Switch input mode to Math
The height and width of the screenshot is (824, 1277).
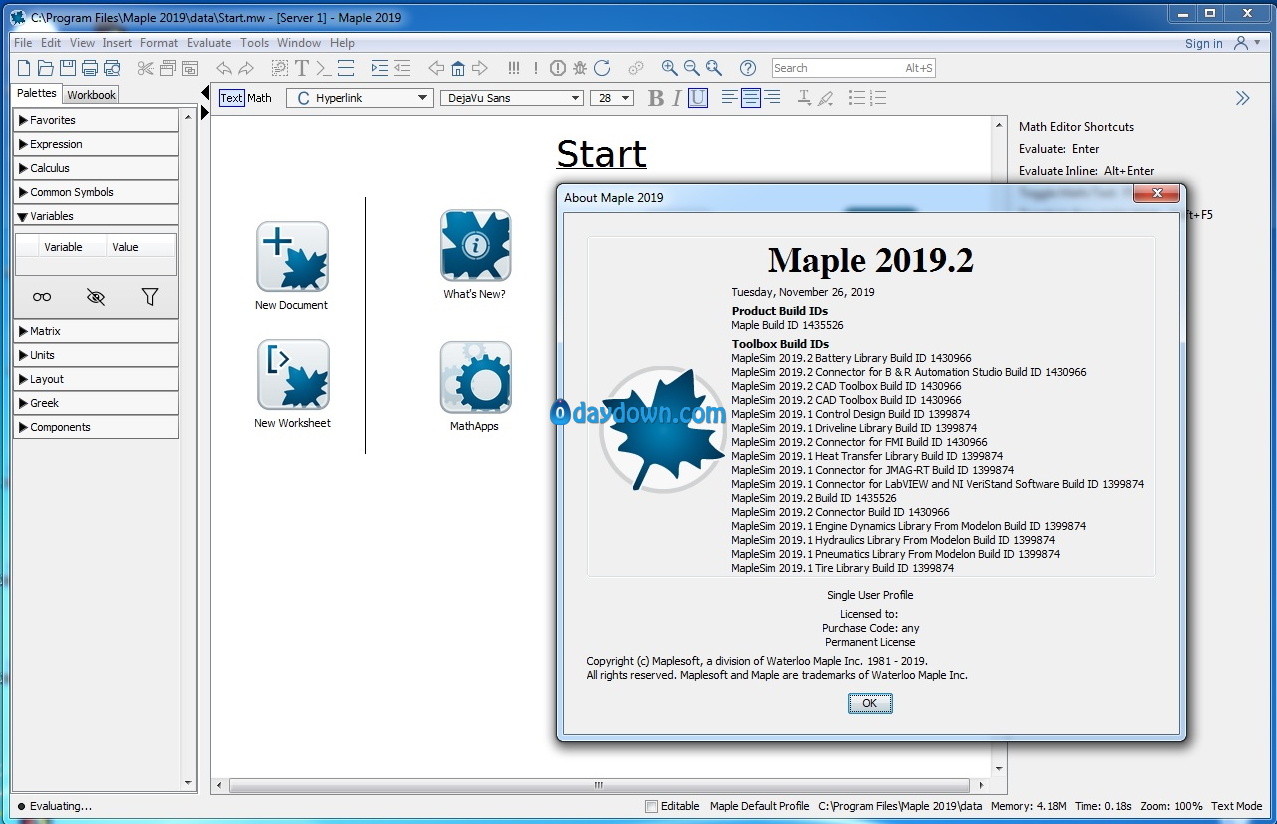[260, 98]
